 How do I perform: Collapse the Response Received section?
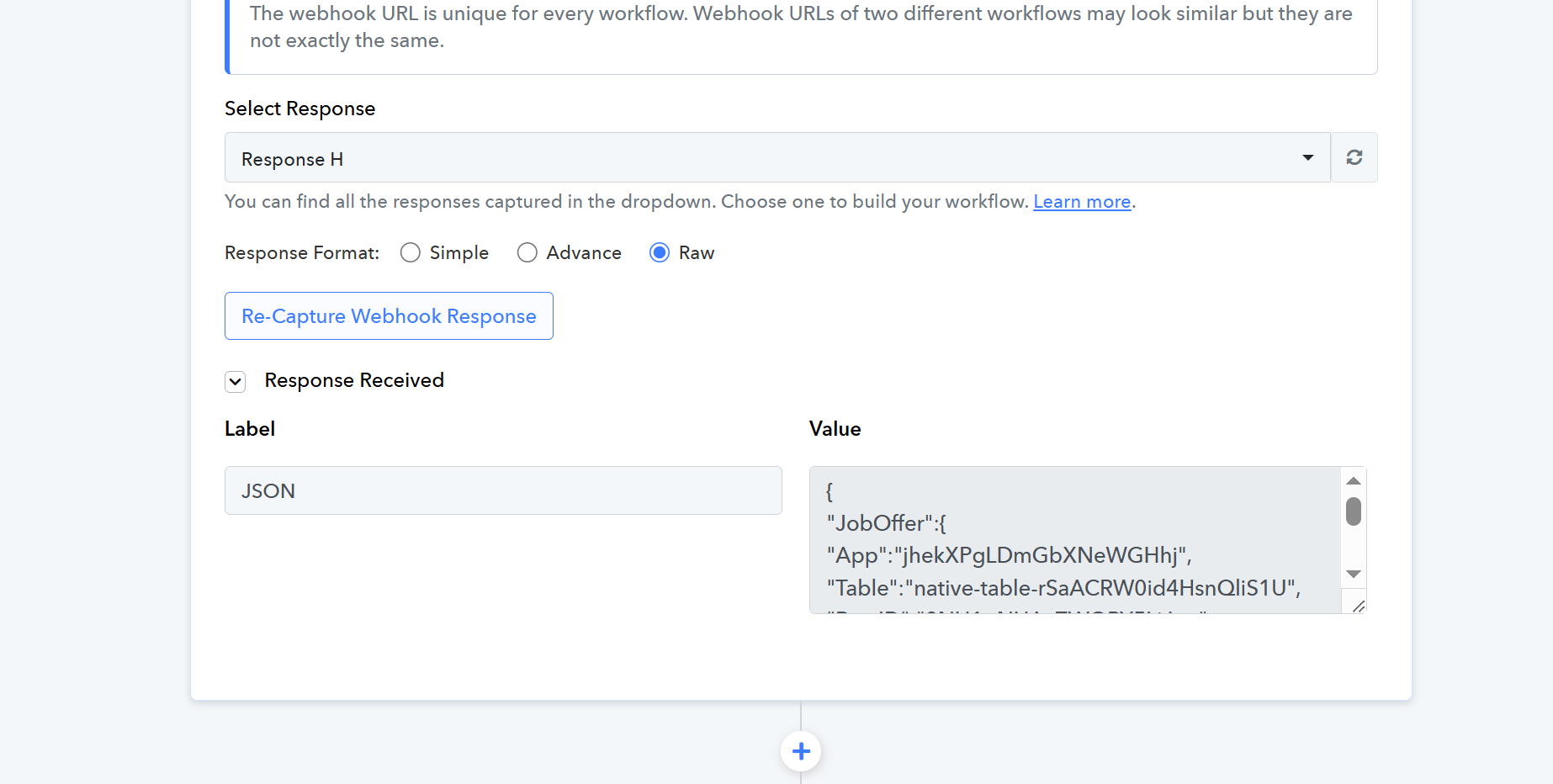pyautogui.click(x=236, y=382)
